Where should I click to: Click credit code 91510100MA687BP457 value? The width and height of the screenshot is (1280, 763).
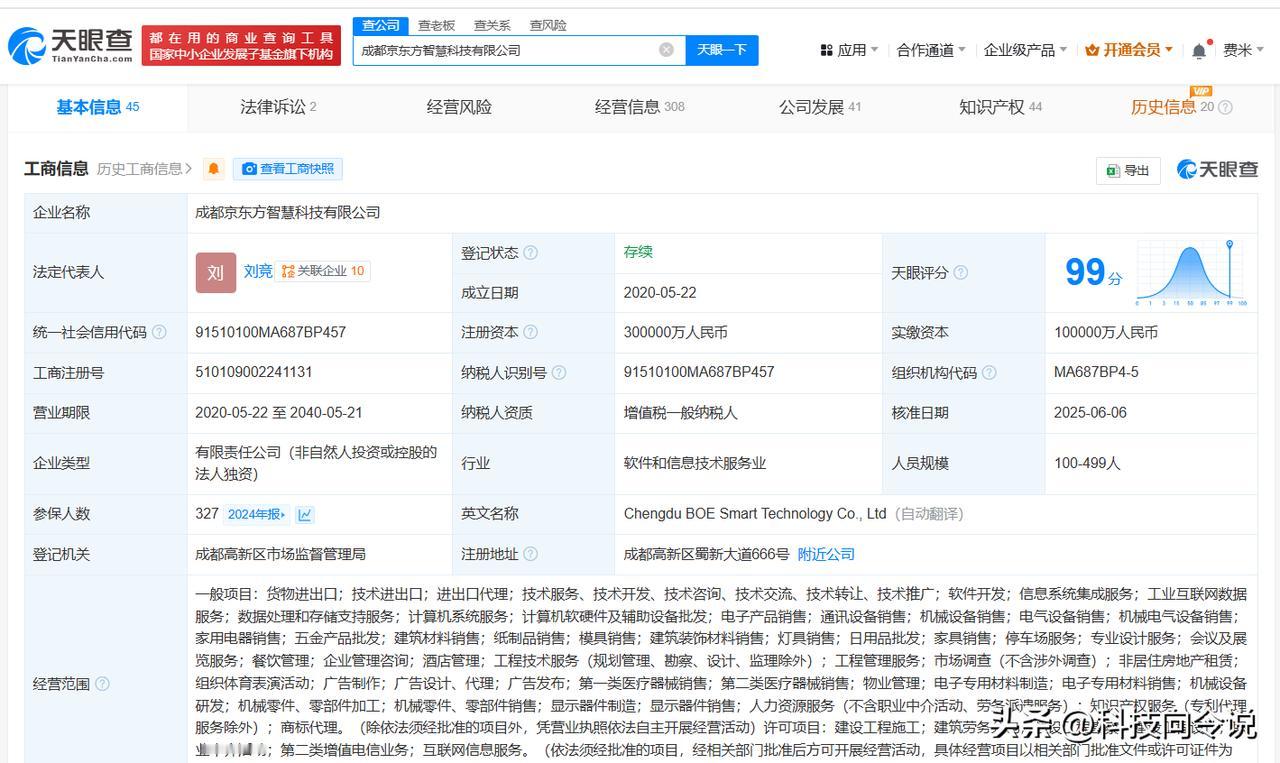pos(271,332)
